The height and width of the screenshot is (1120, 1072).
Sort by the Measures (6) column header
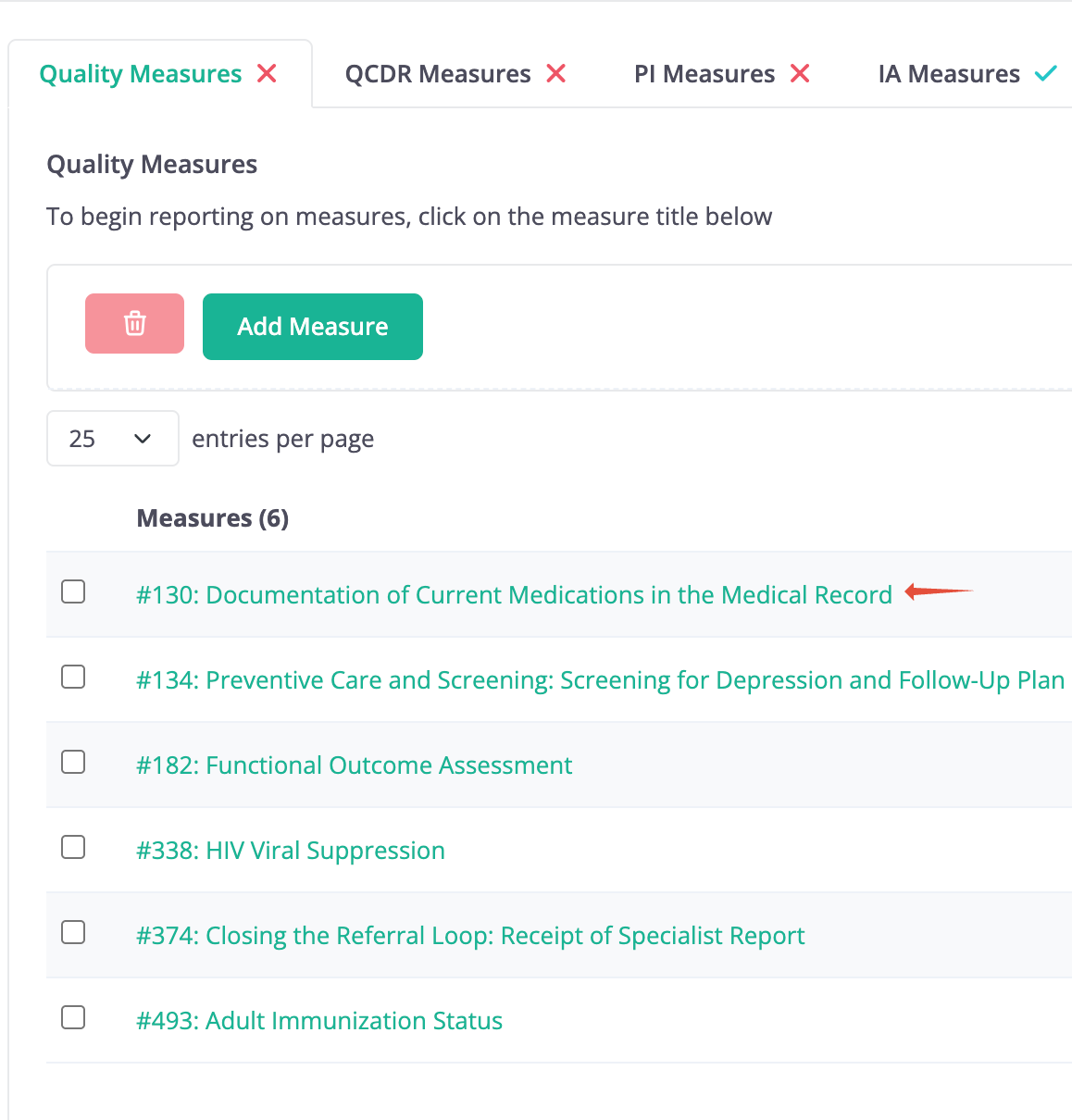pyautogui.click(x=213, y=518)
